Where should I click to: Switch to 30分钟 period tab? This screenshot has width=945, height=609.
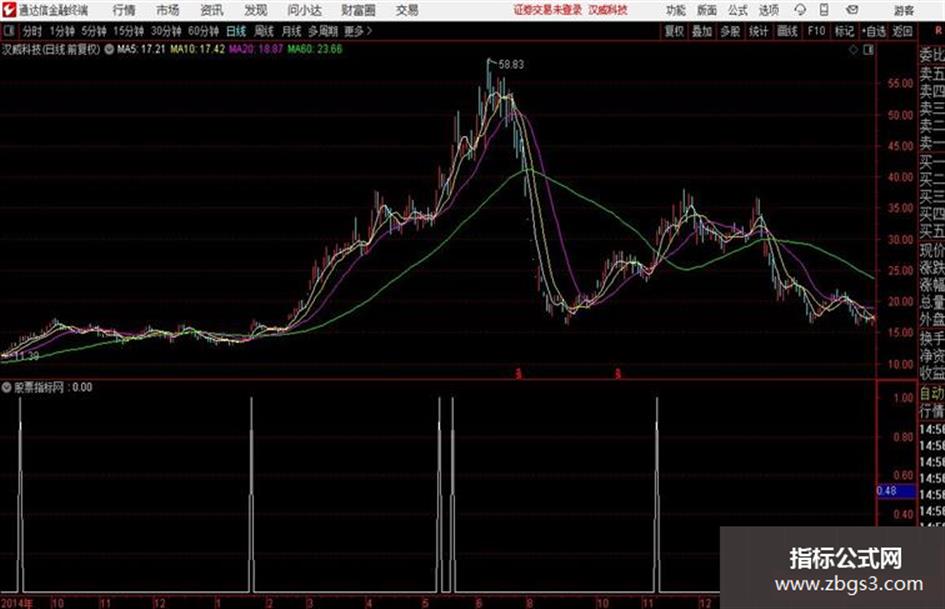tap(166, 31)
